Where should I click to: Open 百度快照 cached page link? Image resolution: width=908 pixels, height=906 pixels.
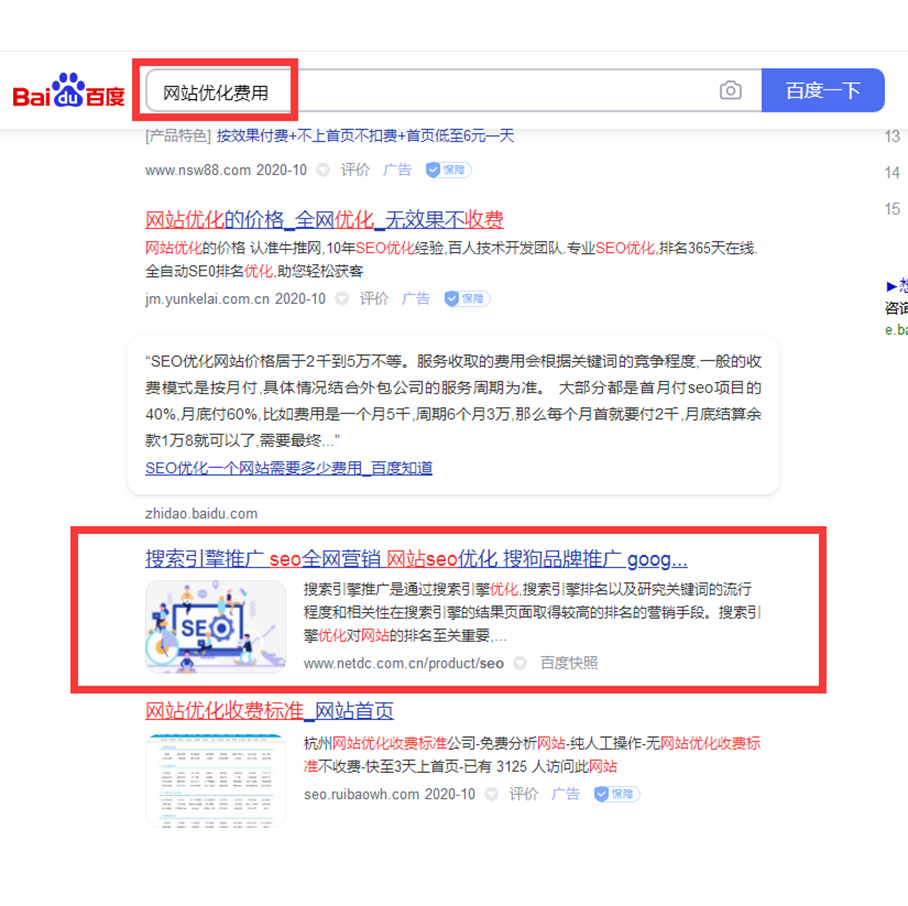tap(569, 663)
